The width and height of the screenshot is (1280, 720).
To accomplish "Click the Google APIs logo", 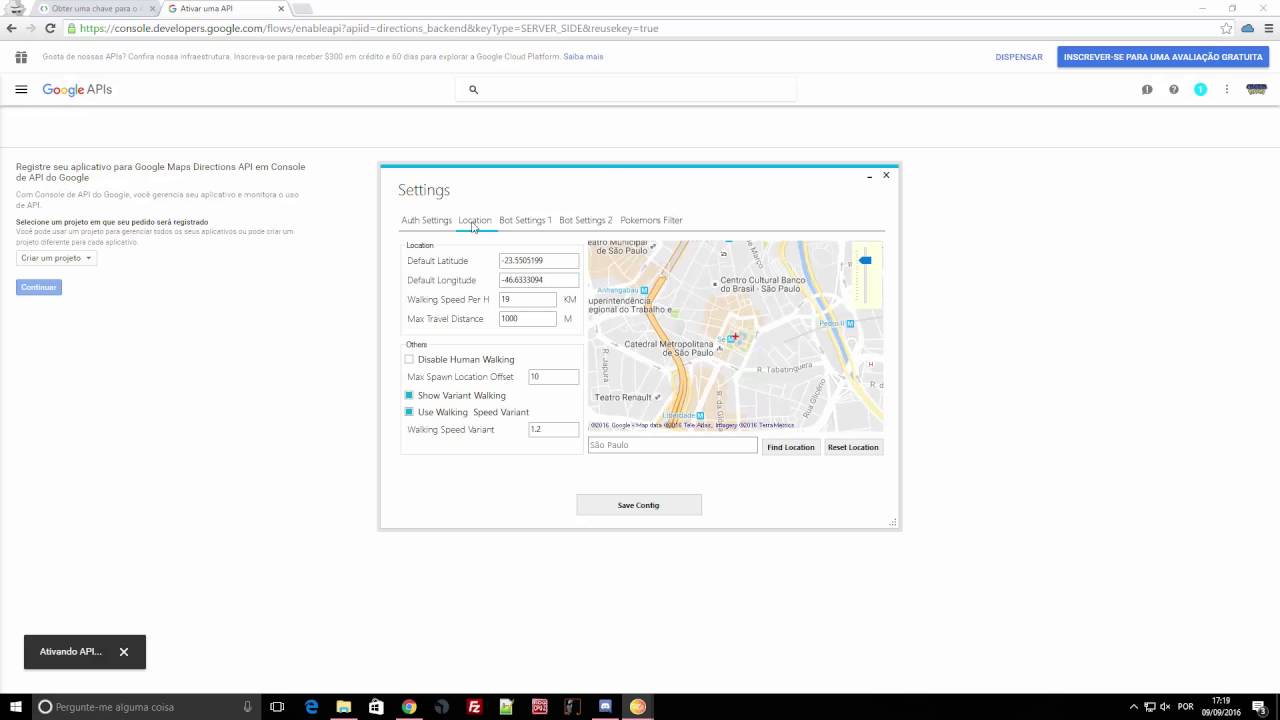I will 77,90.
